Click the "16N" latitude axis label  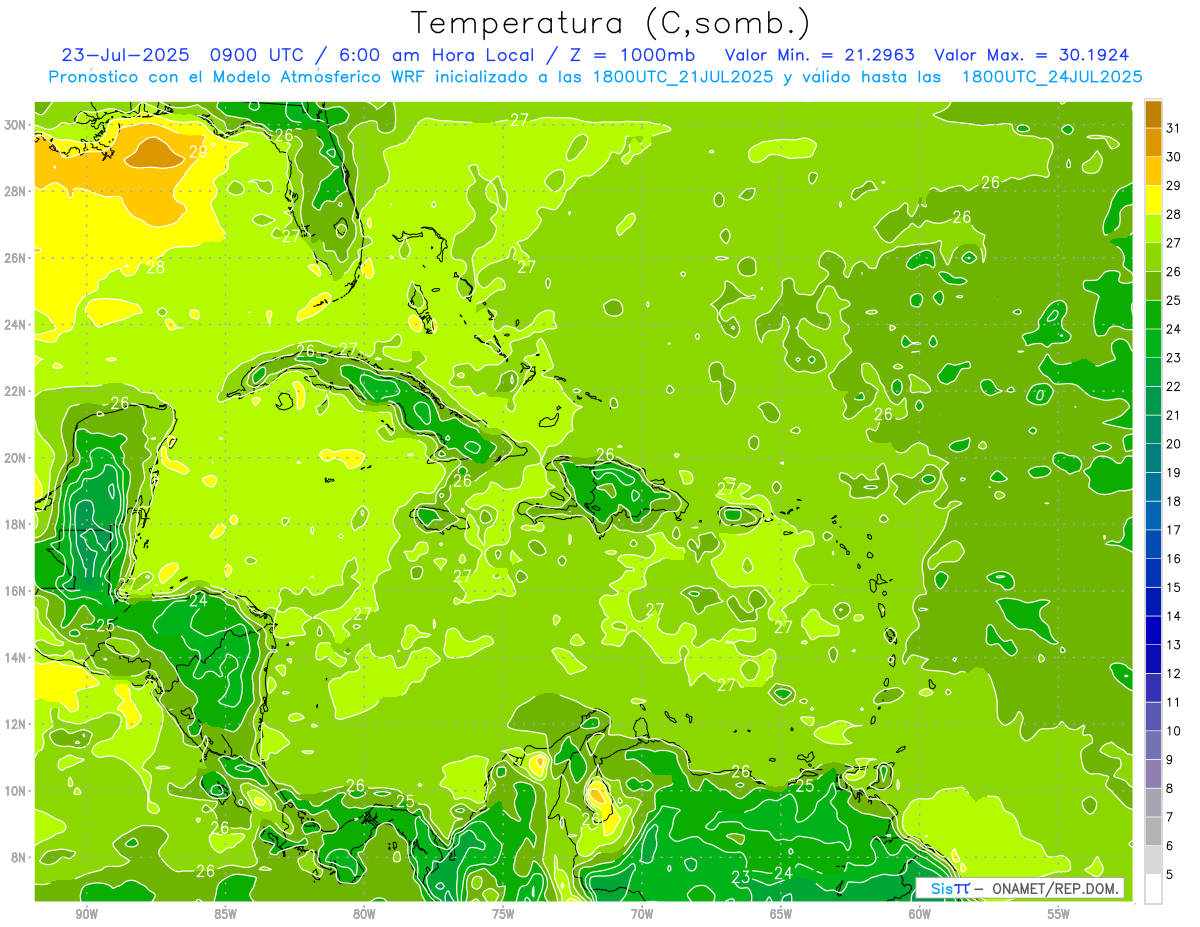[x=16, y=591]
